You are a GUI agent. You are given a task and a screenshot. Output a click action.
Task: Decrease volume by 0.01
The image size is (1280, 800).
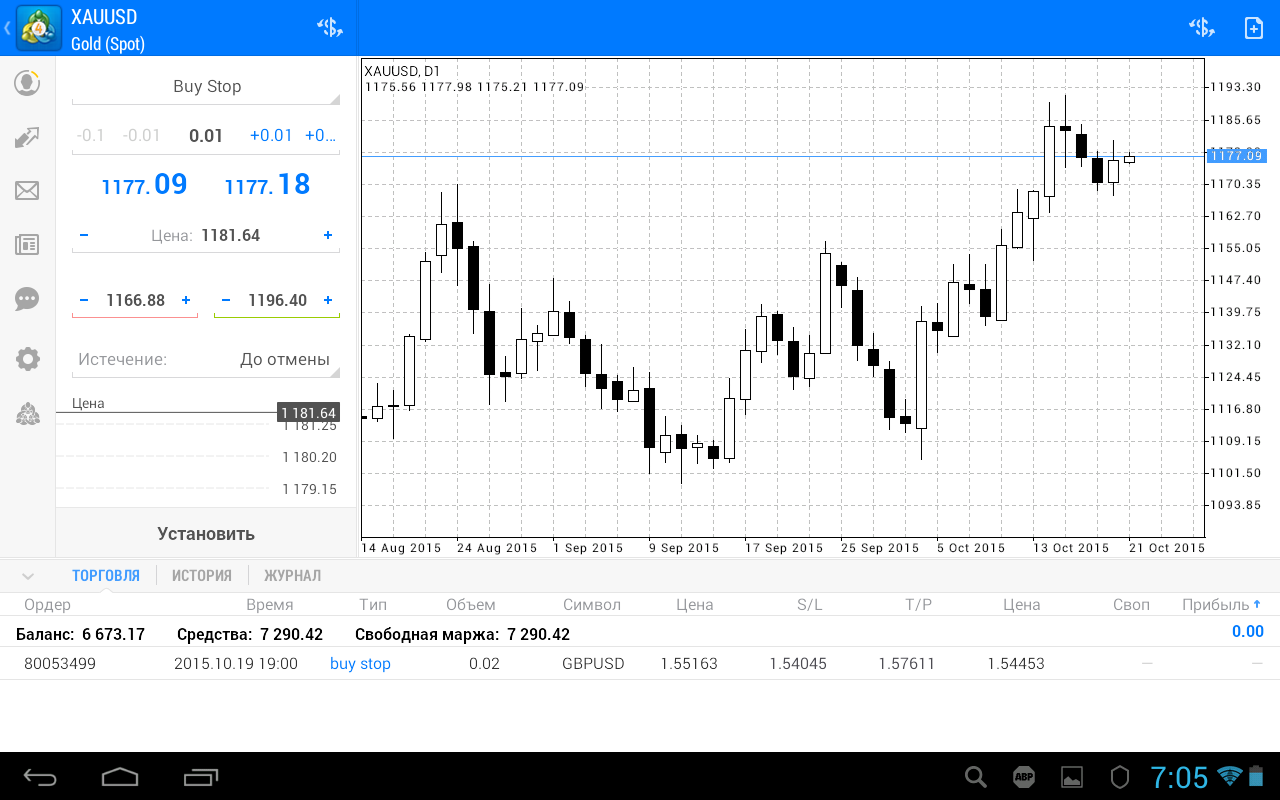[x=141, y=136]
